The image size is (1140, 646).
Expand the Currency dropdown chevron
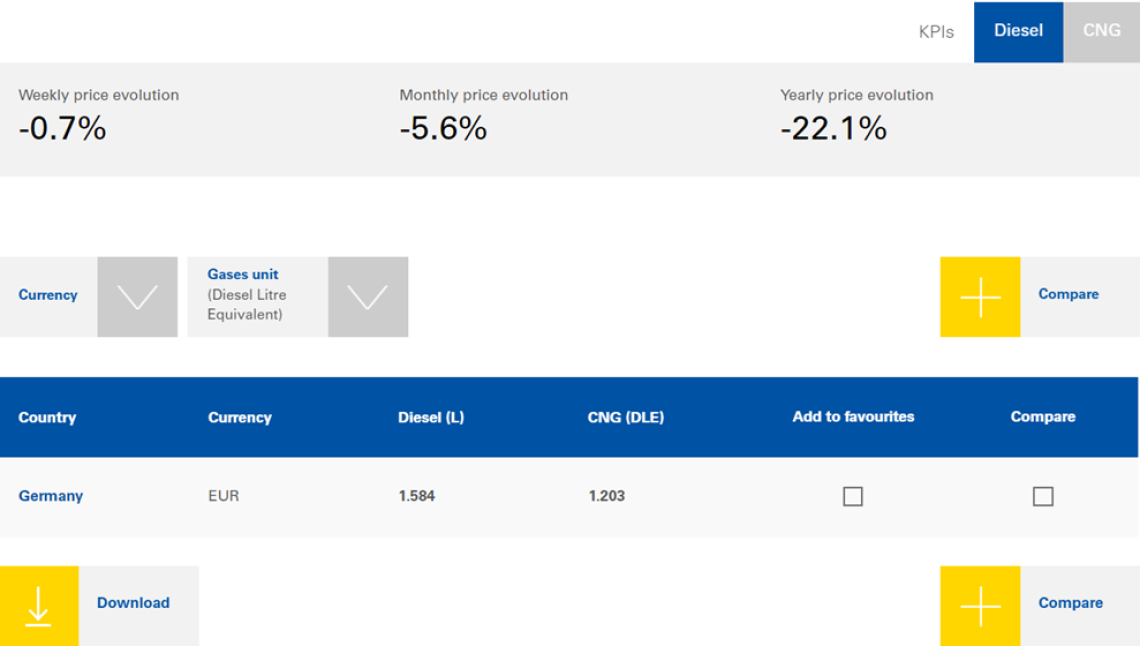(137, 297)
